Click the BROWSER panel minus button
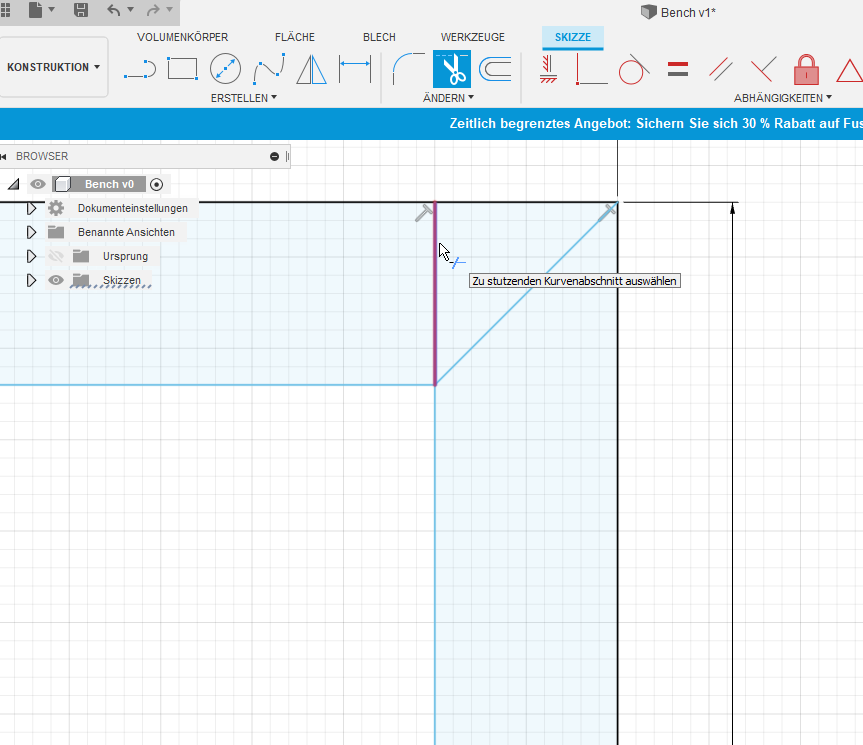The height and width of the screenshot is (745, 863). (275, 156)
